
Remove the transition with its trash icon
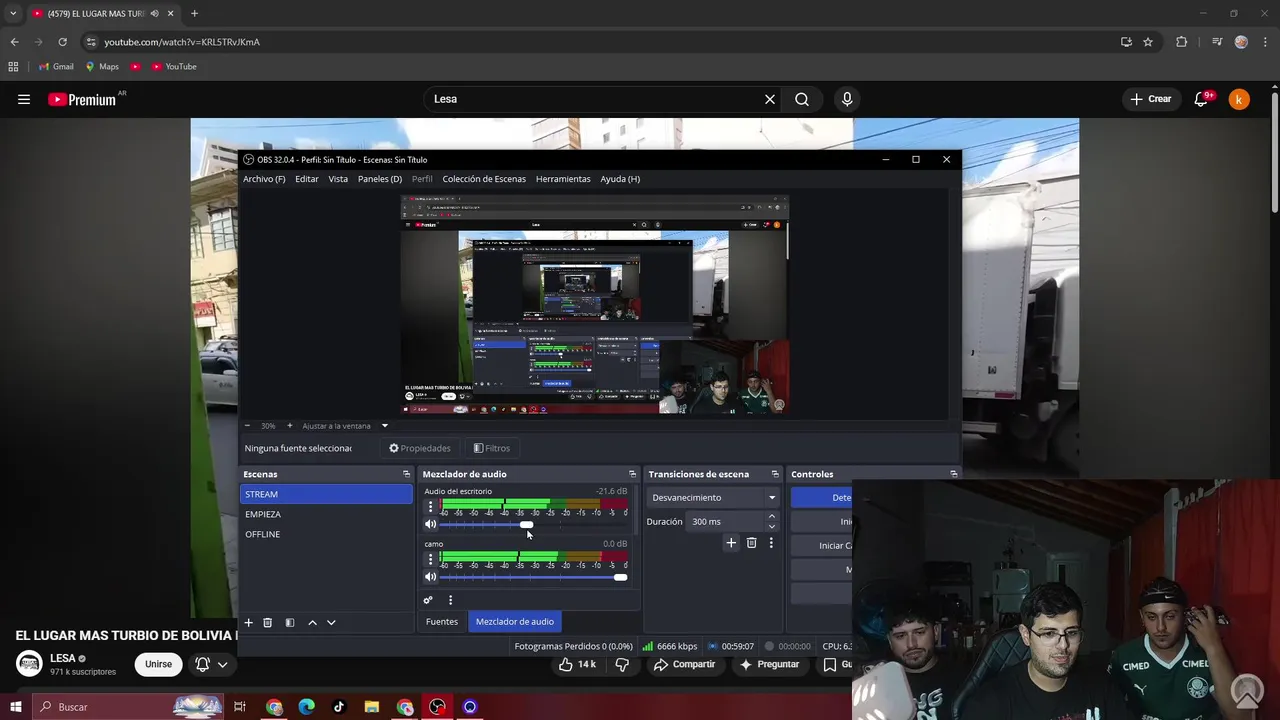(752, 543)
